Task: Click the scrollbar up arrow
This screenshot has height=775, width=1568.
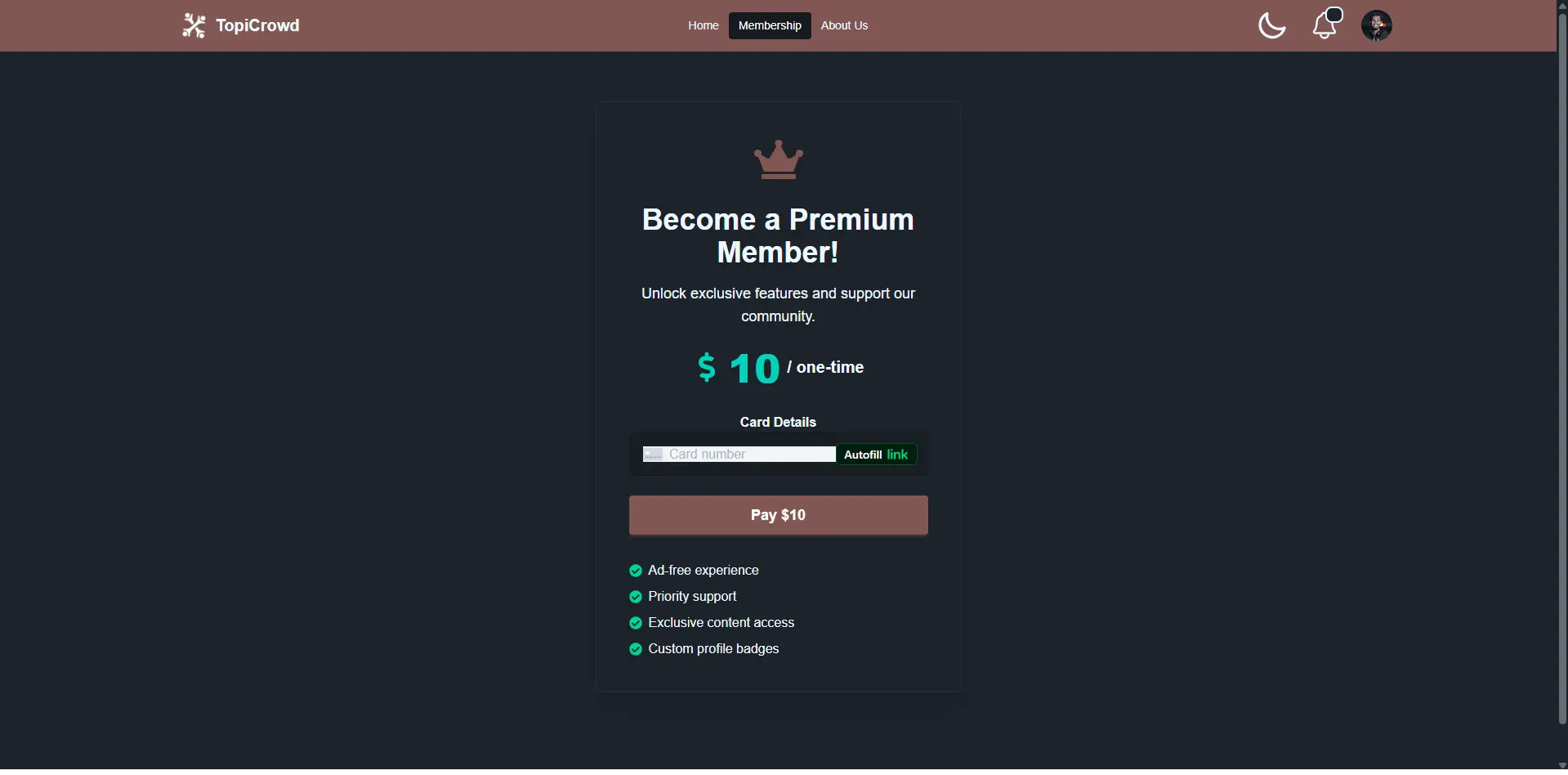Action: coord(1561,7)
